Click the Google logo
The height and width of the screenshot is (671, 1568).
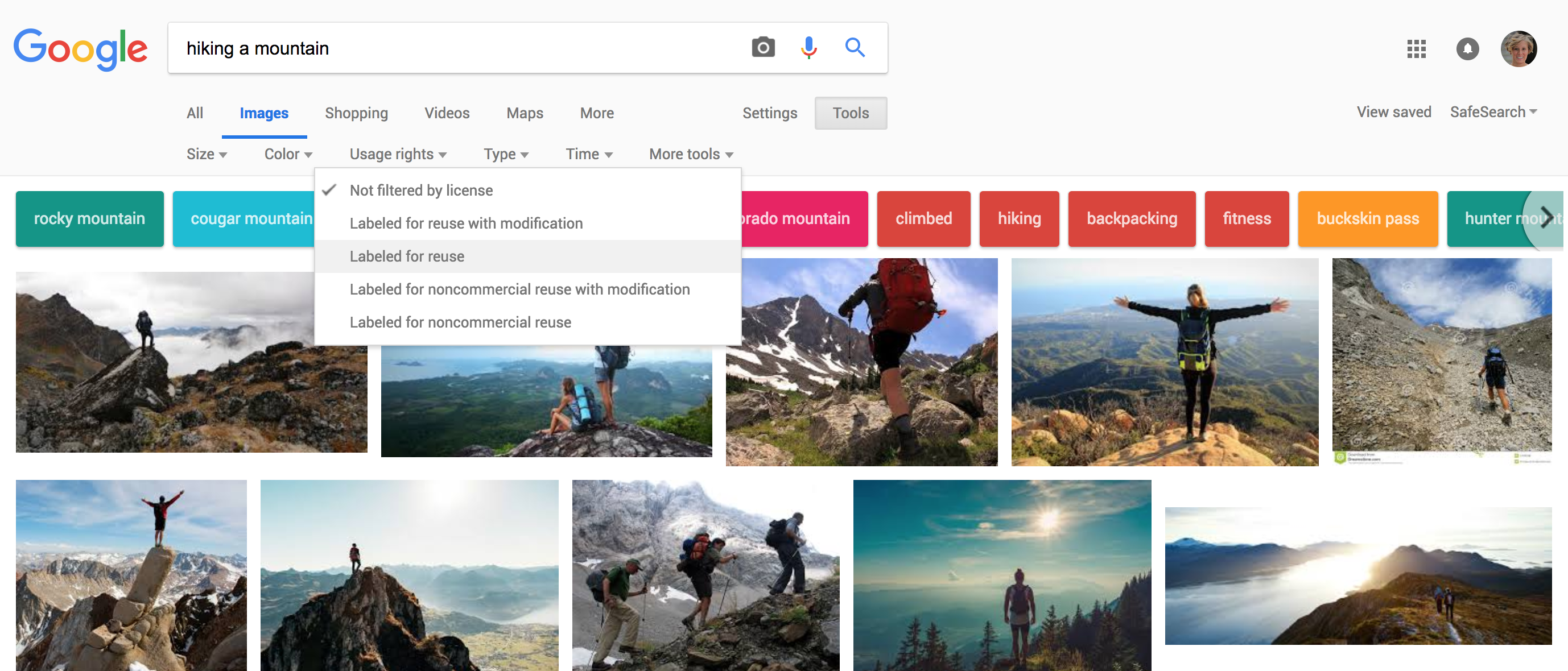[80, 49]
